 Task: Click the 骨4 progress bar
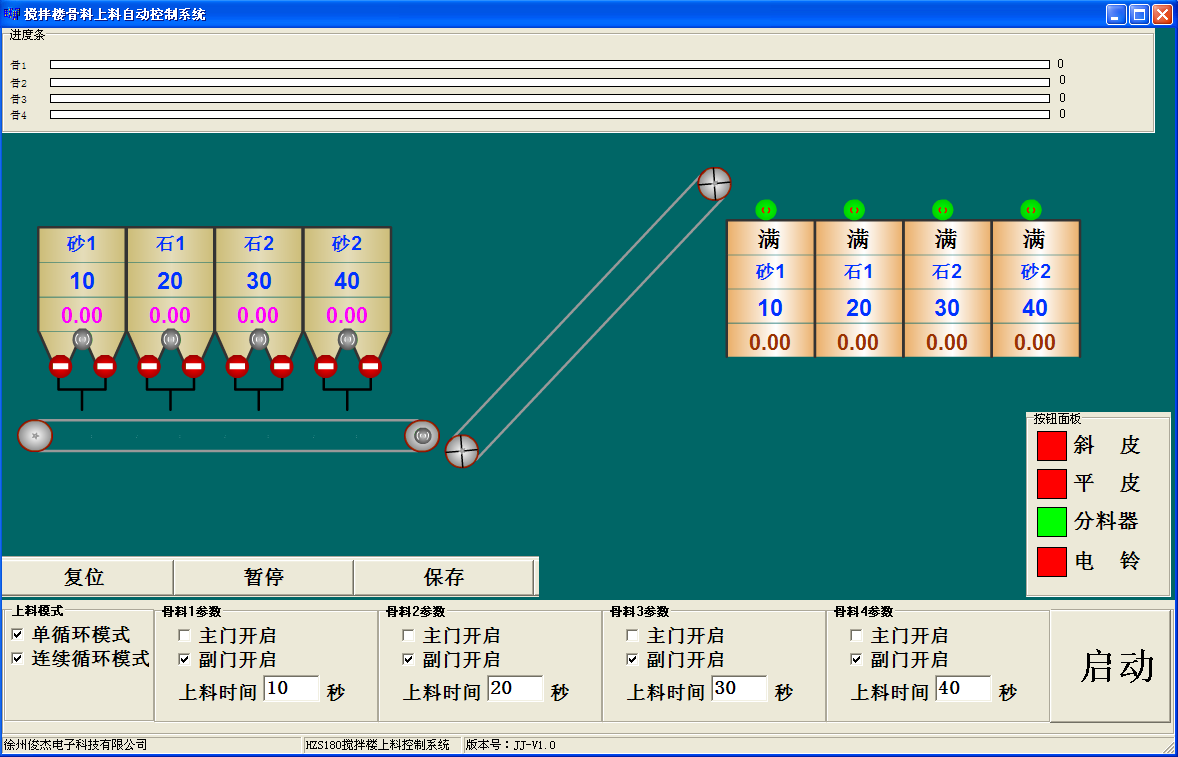[550, 115]
